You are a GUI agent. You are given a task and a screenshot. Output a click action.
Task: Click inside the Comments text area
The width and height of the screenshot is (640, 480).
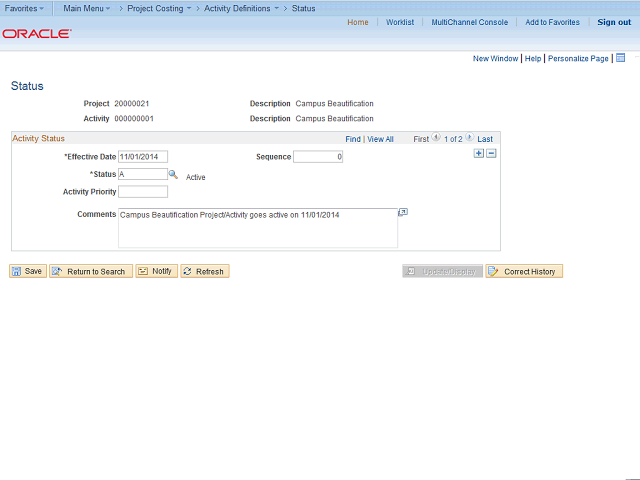[258, 228]
